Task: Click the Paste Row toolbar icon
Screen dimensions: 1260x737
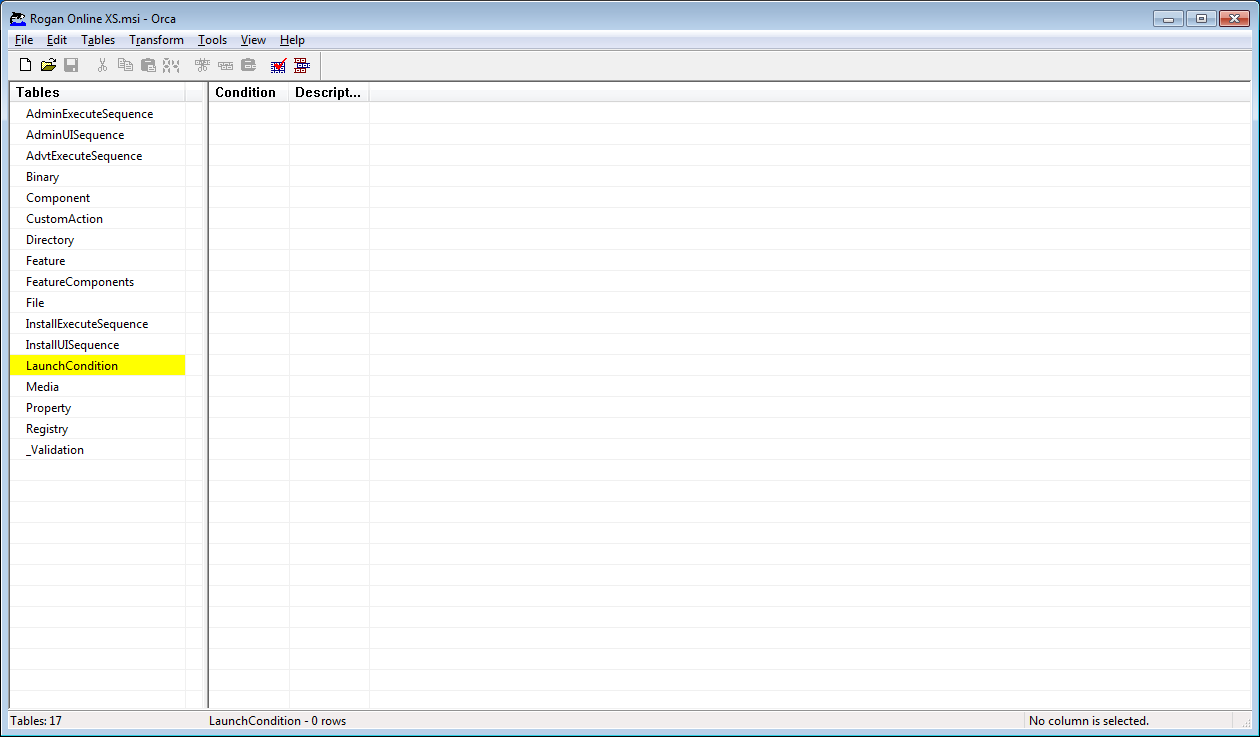Action: coord(248,65)
